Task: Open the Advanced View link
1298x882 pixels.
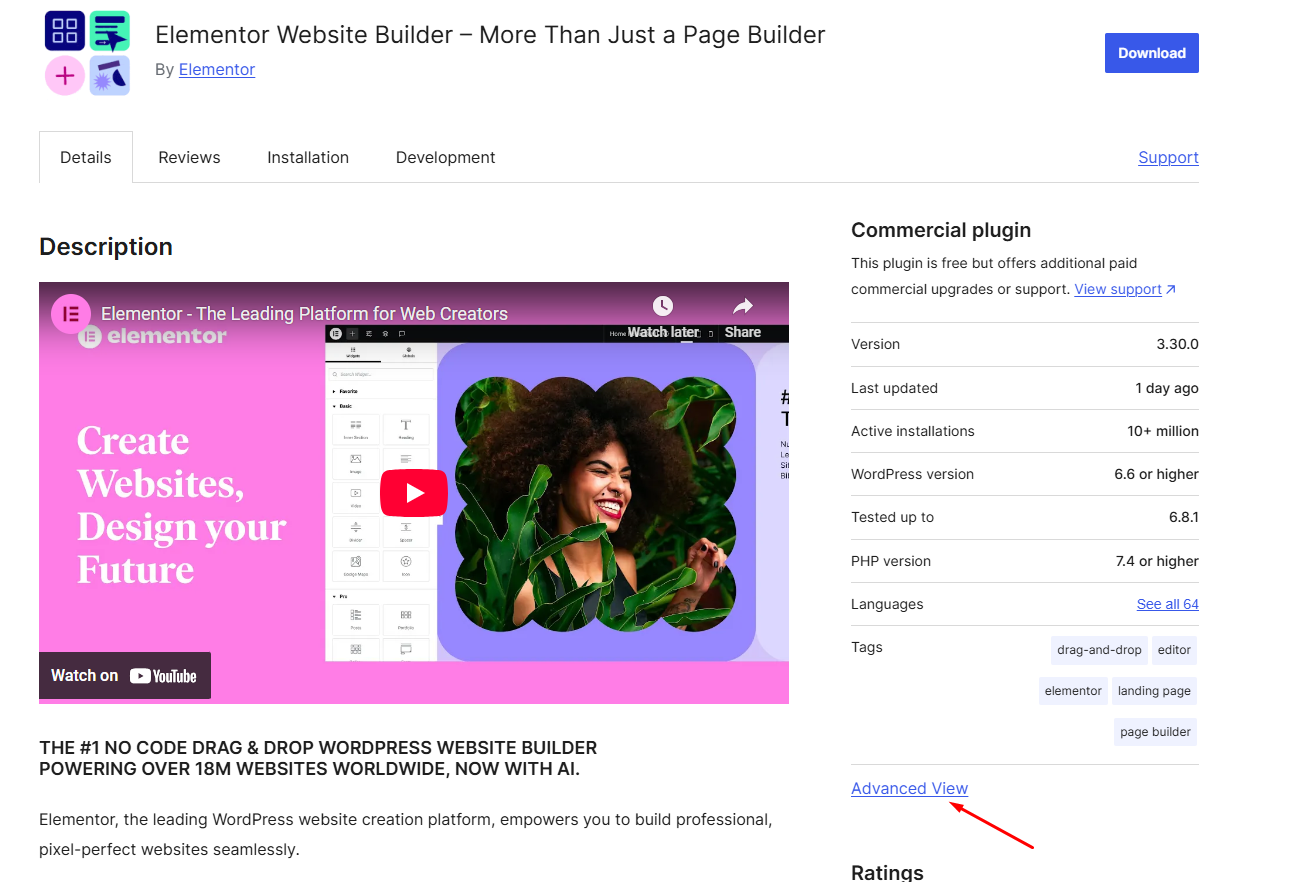Action: click(909, 788)
